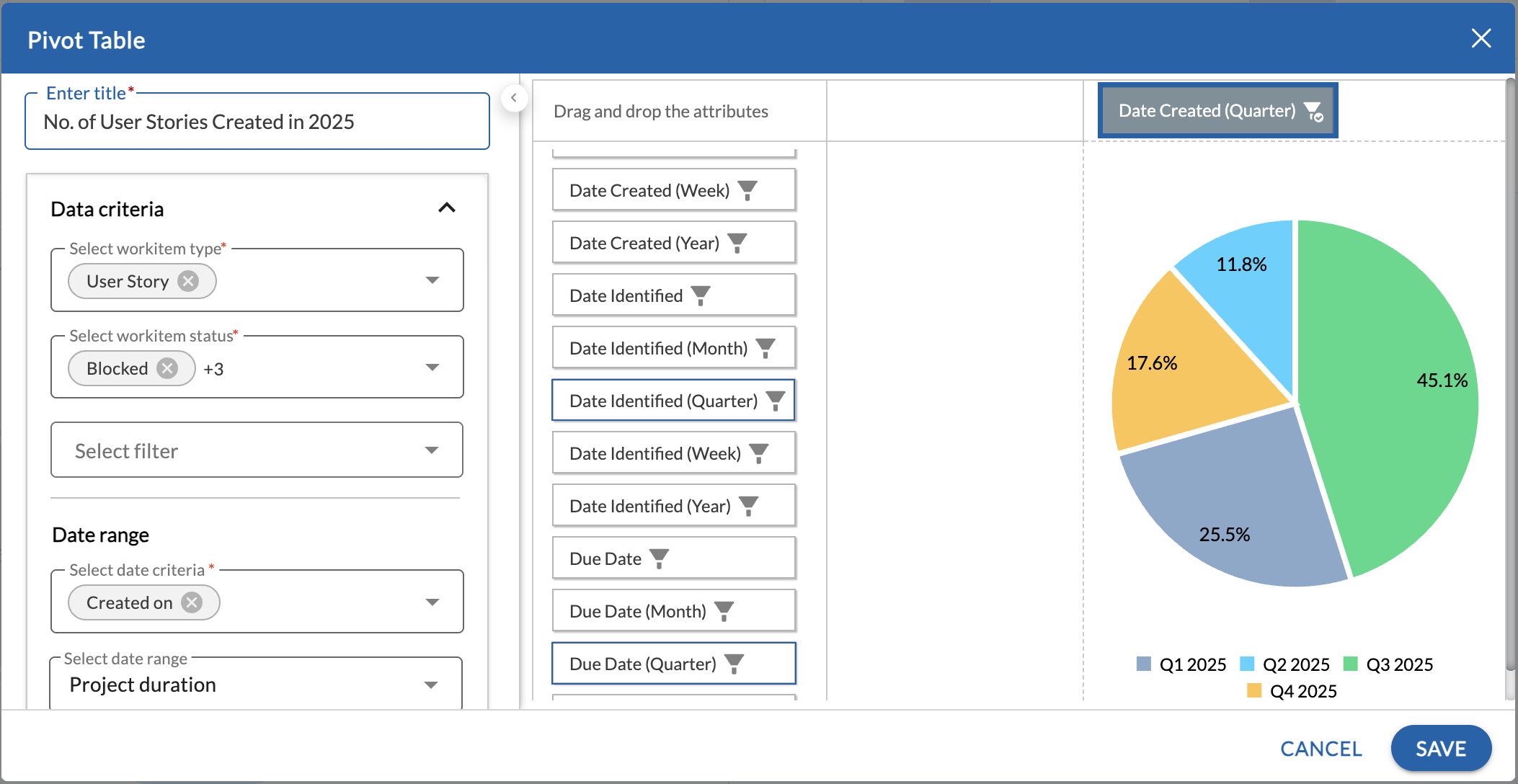Open the Select filter dropdown

(257, 450)
